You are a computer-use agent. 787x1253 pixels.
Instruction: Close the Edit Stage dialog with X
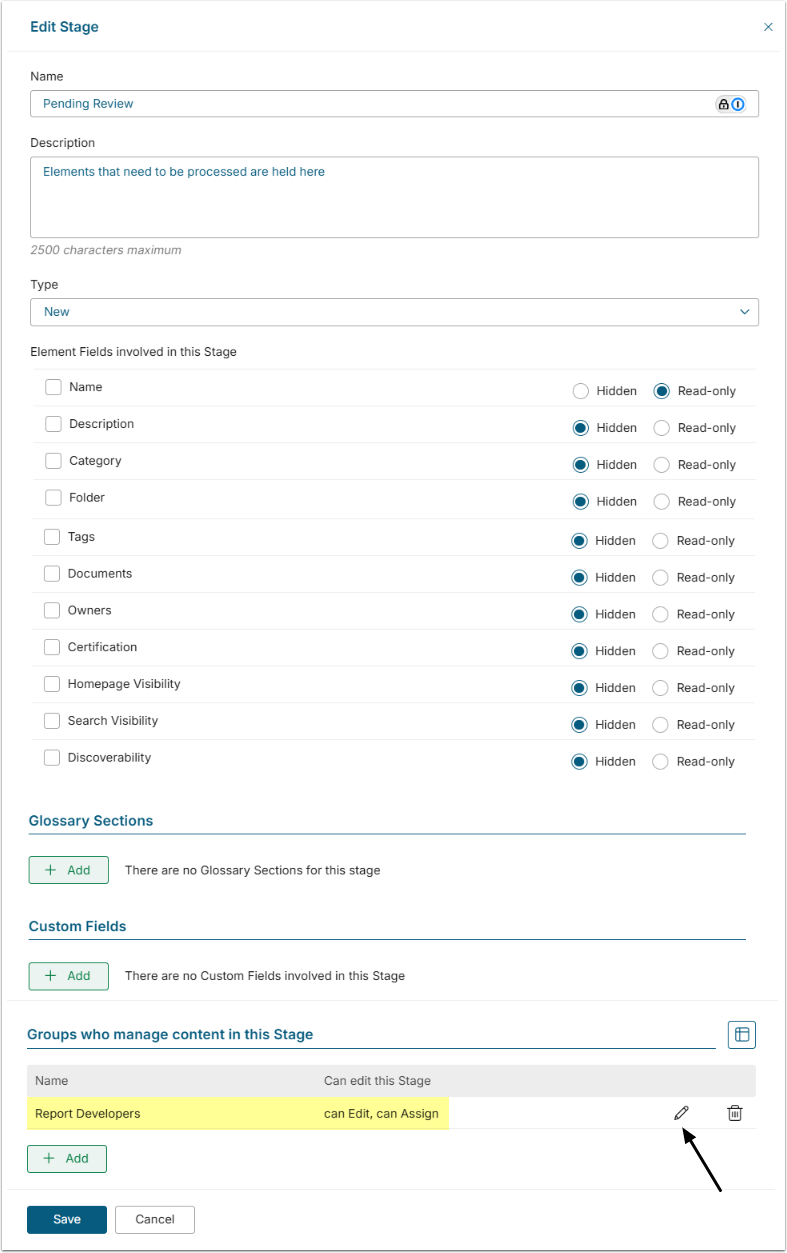[768, 27]
